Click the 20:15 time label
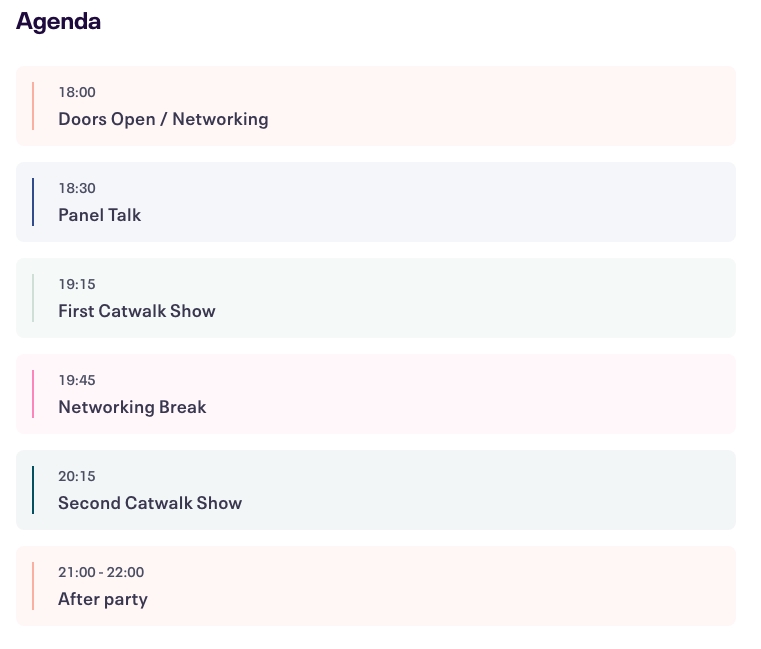This screenshot has height=649, width=761. pyautogui.click(x=77, y=476)
